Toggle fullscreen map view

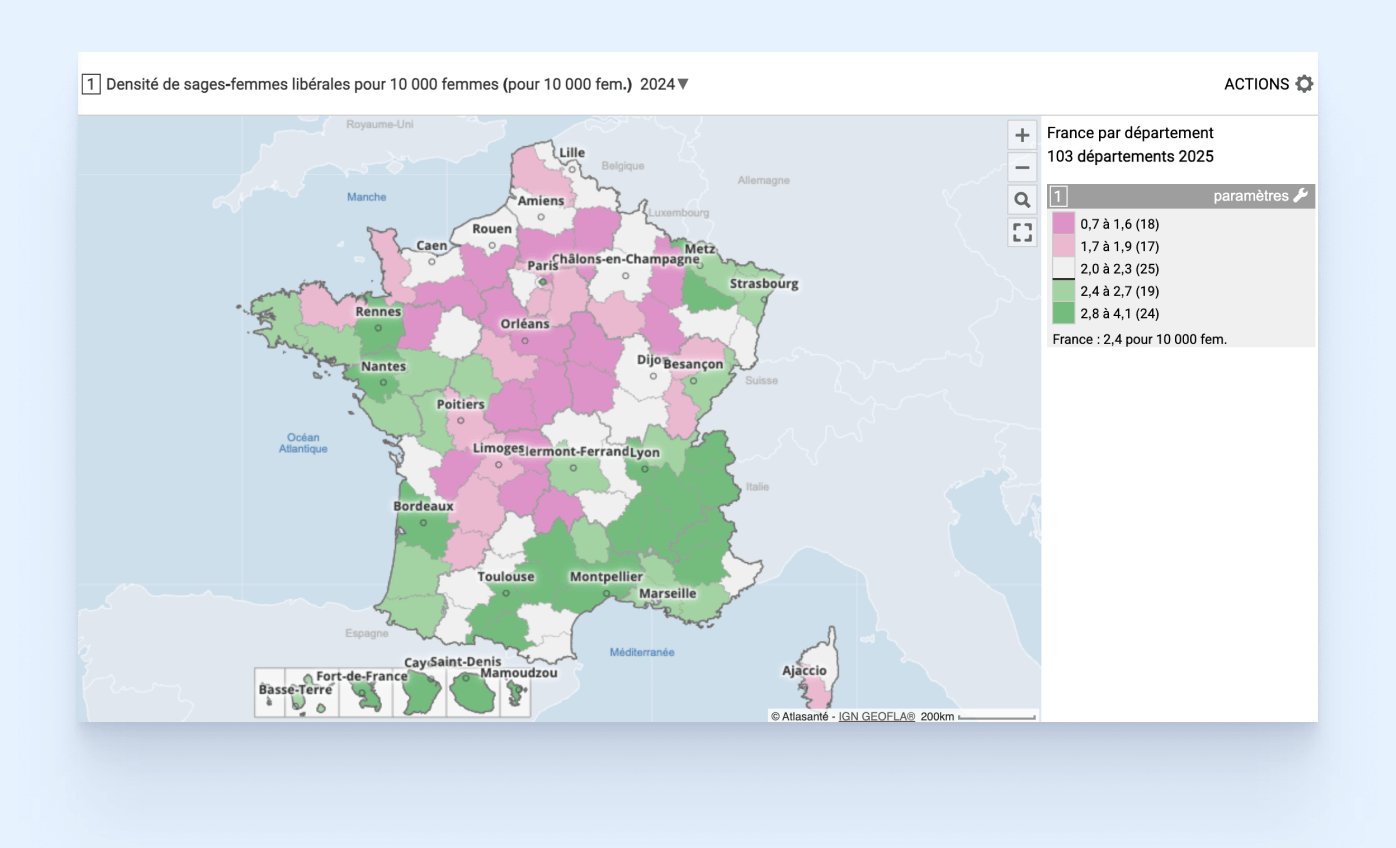pyautogui.click(x=1022, y=233)
